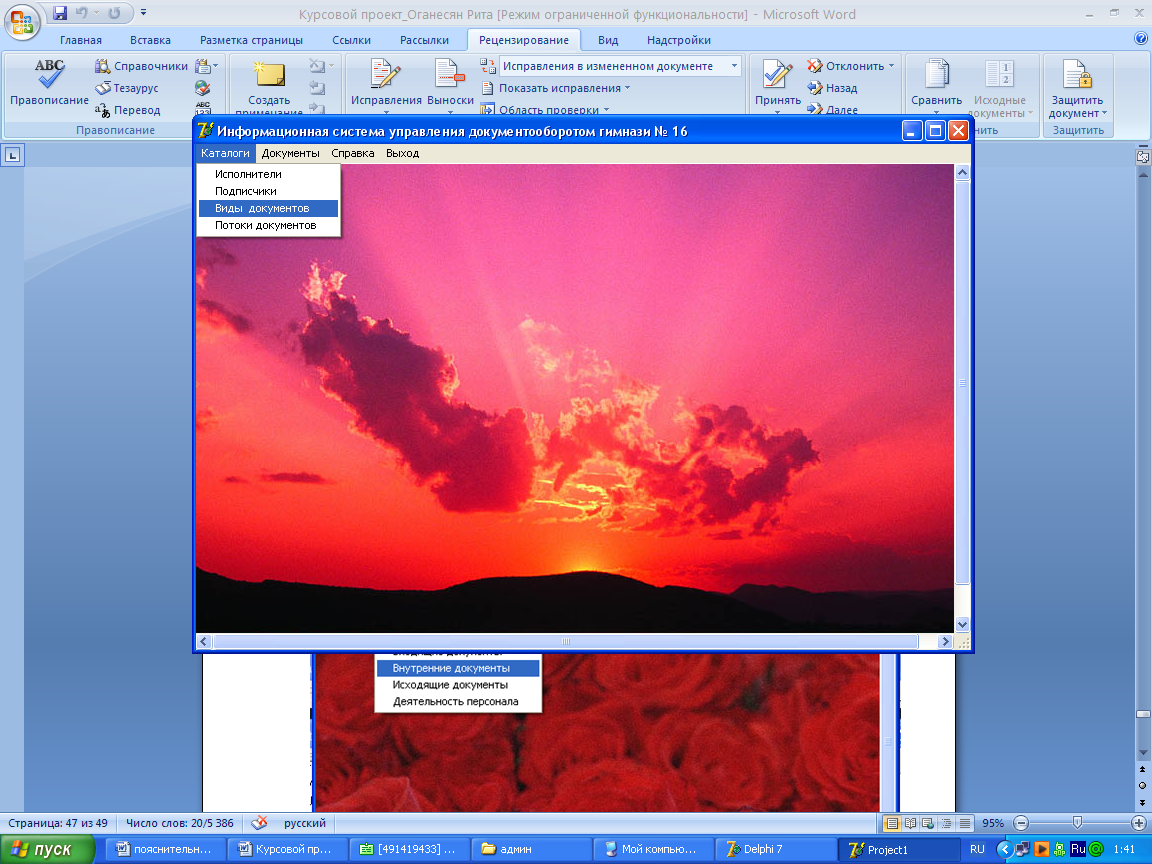Click the set language icon under screentip
Image resolution: width=1152 pixels, height=864 pixels.
pyautogui.click(x=203, y=88)
